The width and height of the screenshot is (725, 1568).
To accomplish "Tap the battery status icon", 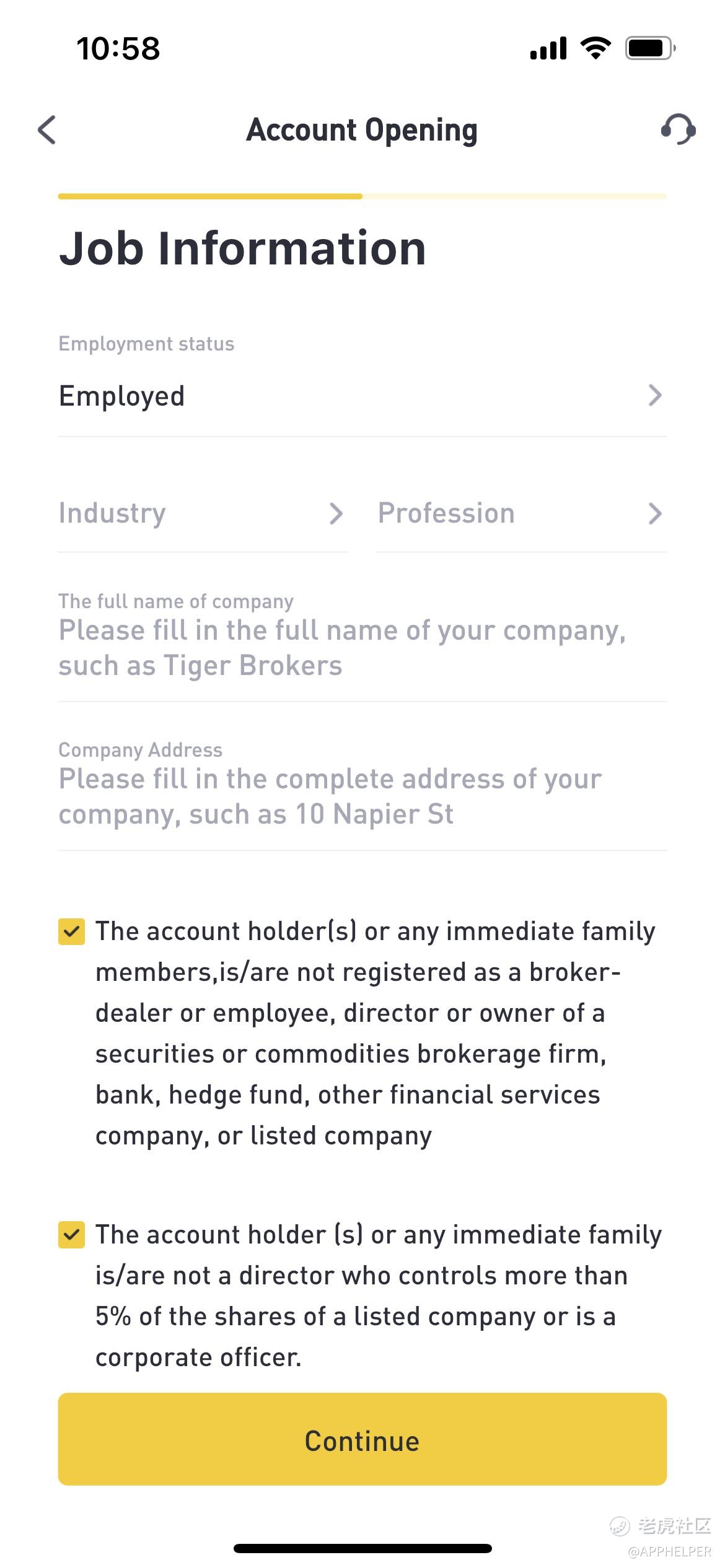I will (x=650, y=48).
